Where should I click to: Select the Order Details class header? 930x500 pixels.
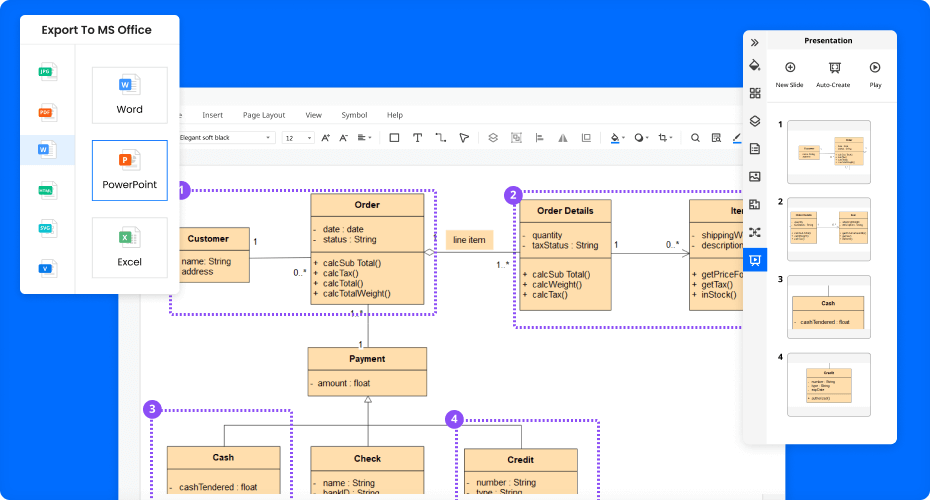[565, 211]
